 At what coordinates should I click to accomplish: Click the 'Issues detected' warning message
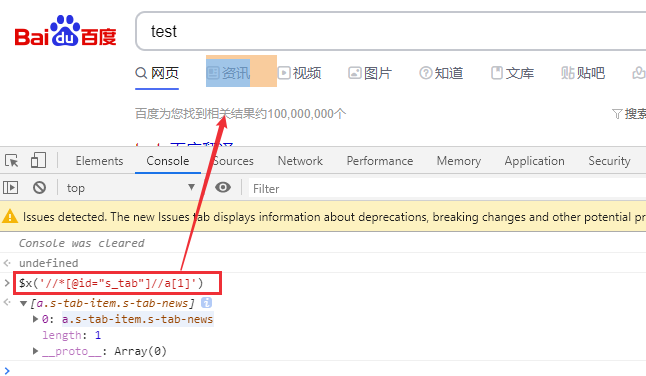click(x=334, y=217)
